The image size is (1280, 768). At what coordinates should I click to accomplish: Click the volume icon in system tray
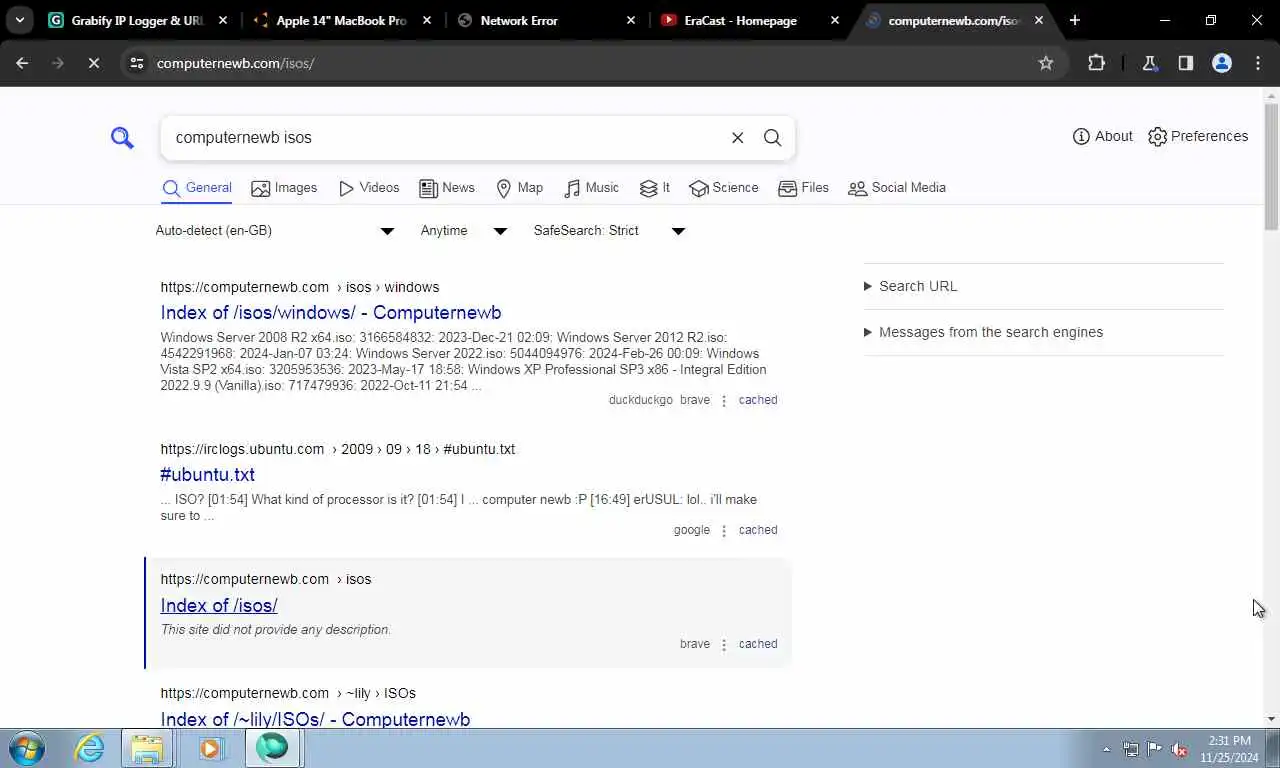point(1180,749)
